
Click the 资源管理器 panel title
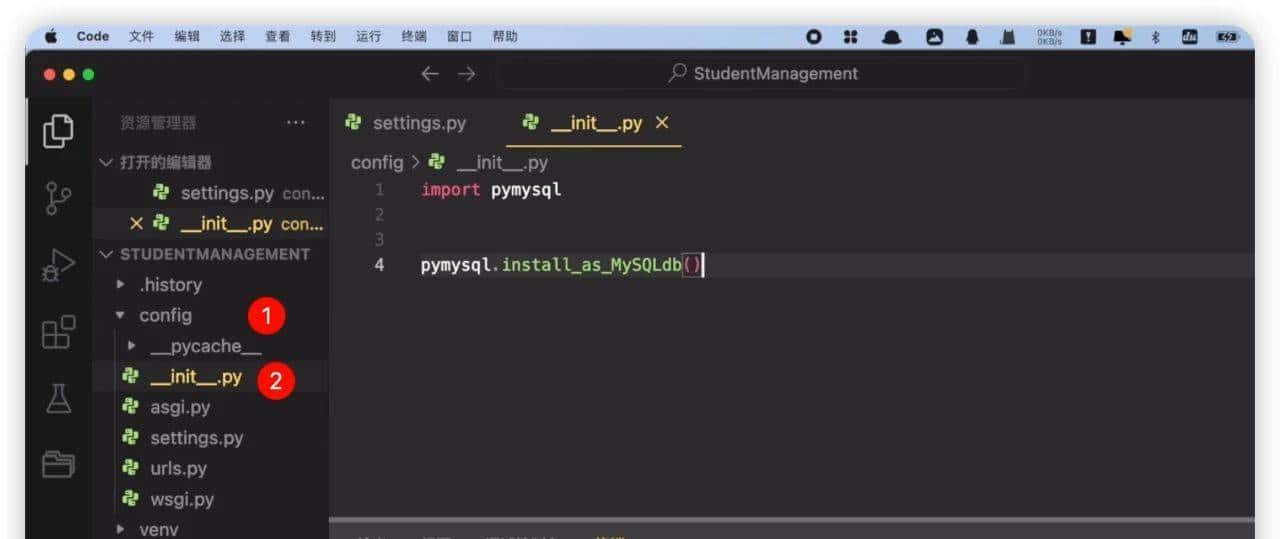158,123
